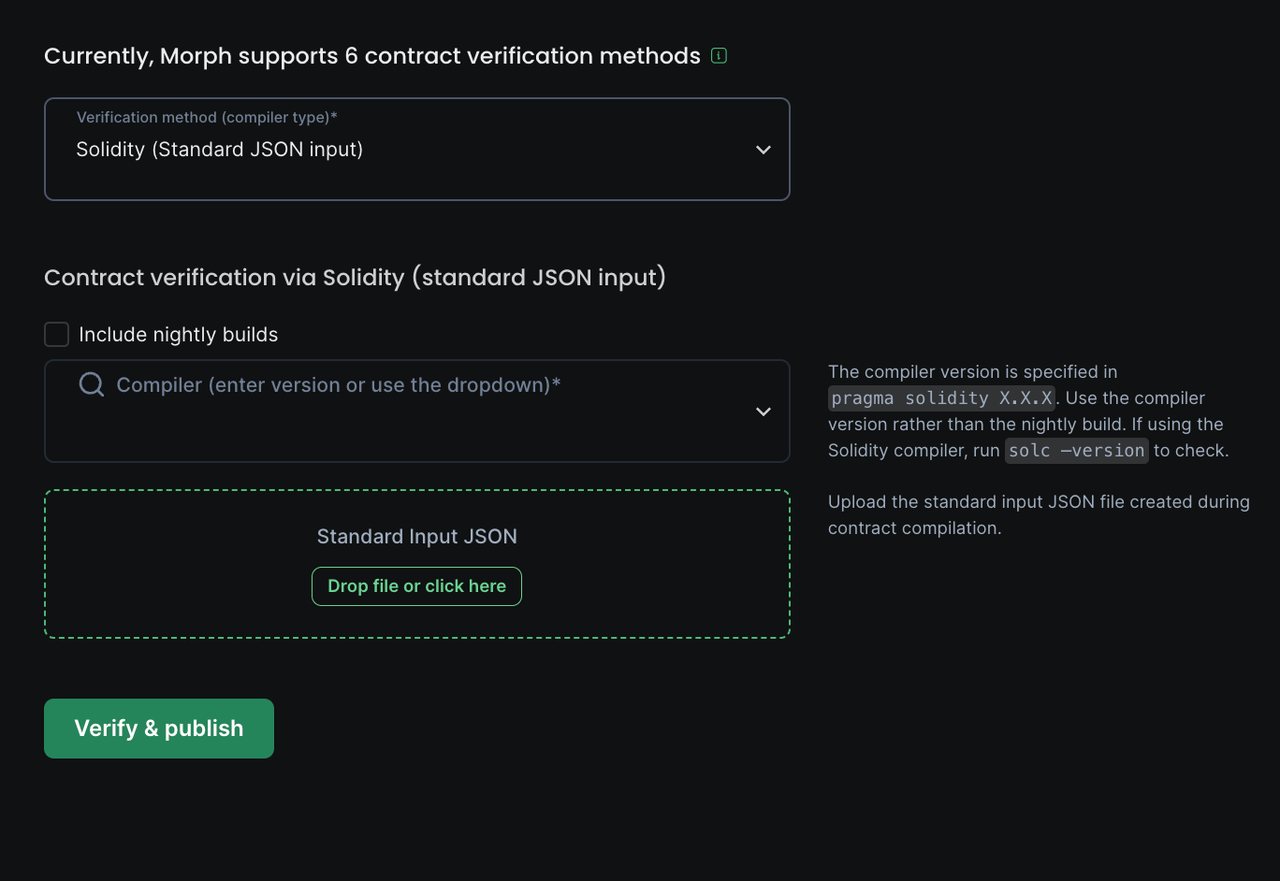
Task: Click the 'Verification method (compiler type)*' field label
Action: 207,118
